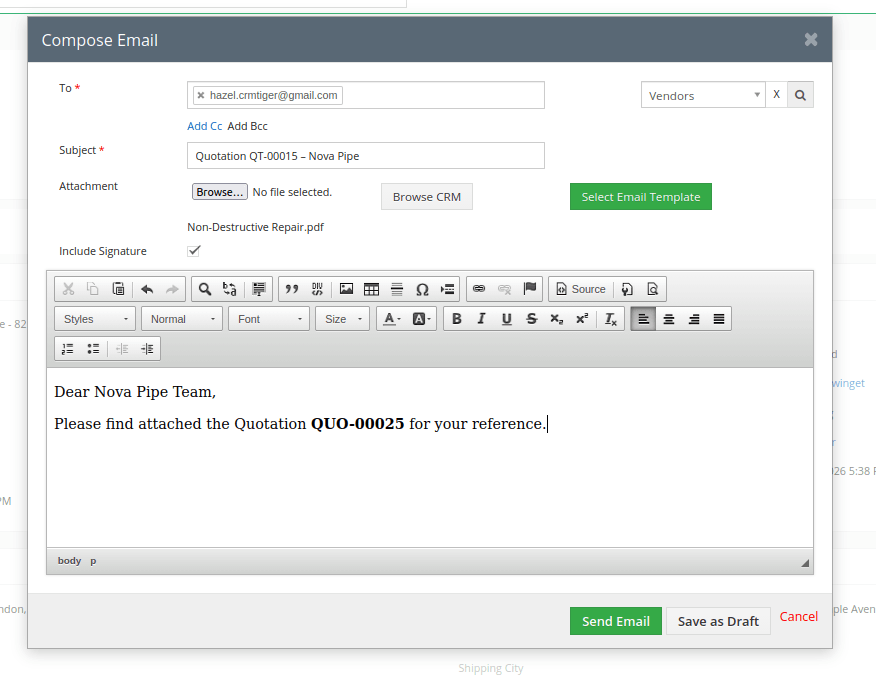876x681 pixels.
Task: Toggle superscript formatting
Action: pos(582,319)
